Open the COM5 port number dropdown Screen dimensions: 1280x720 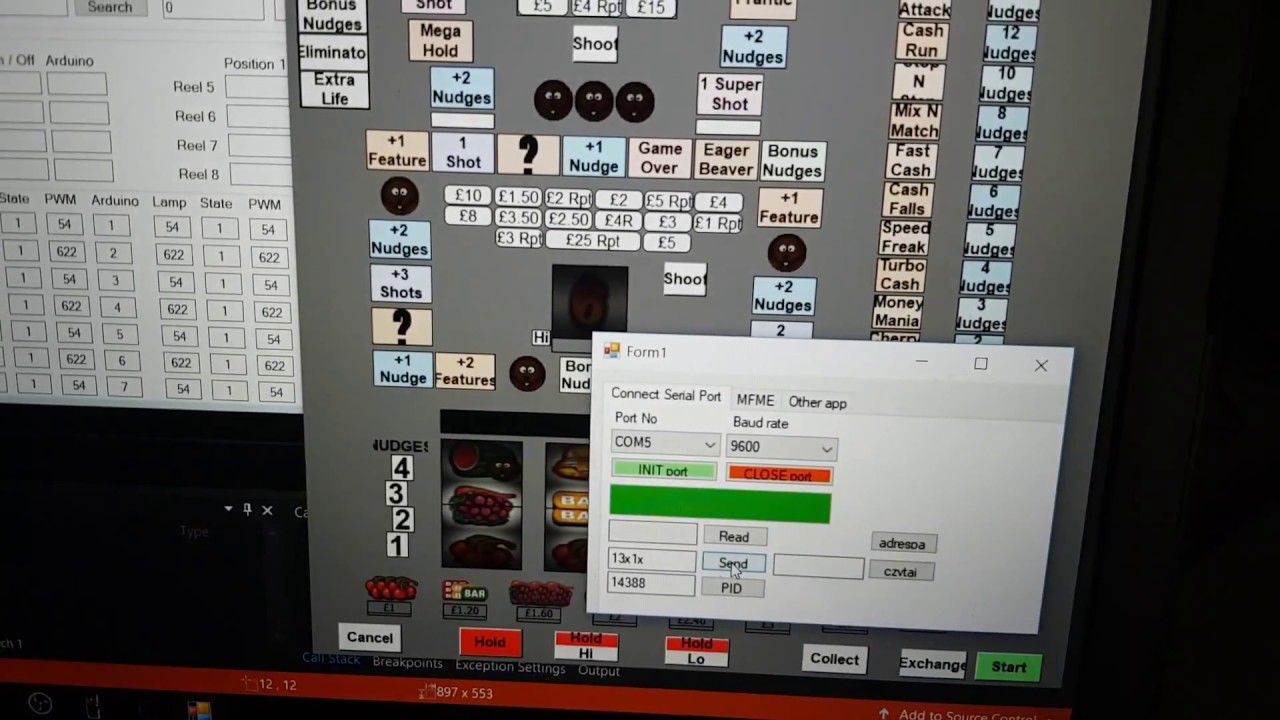pos(709,444)
